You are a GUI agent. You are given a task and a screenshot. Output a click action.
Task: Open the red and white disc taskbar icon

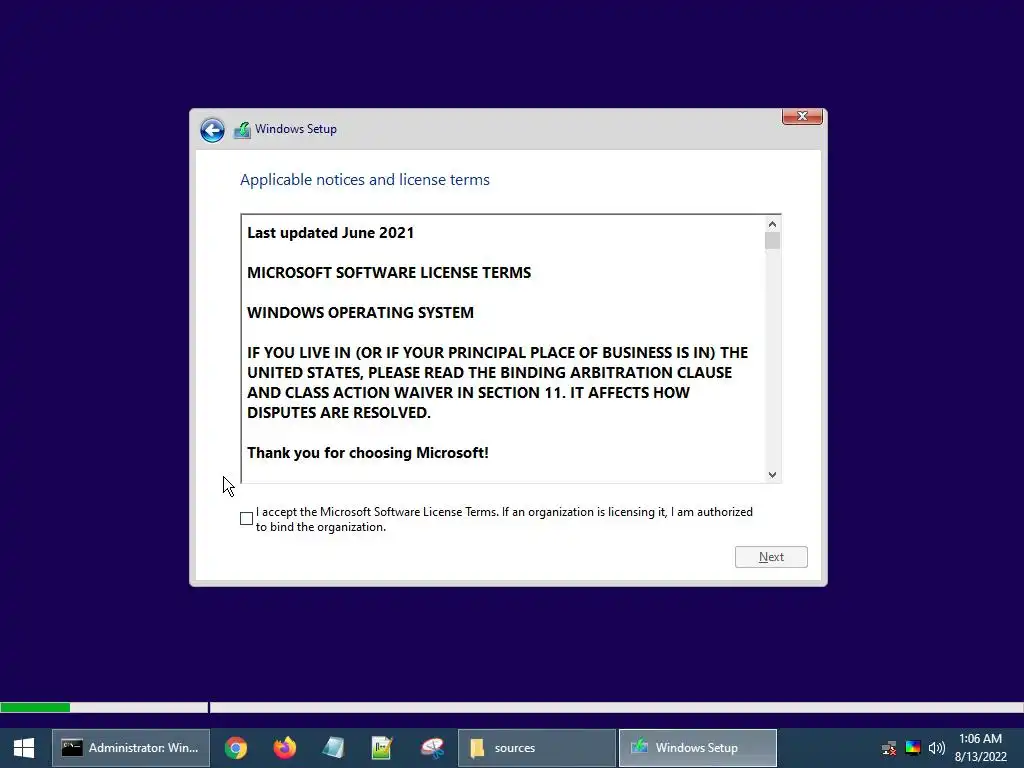click(432, 748)
